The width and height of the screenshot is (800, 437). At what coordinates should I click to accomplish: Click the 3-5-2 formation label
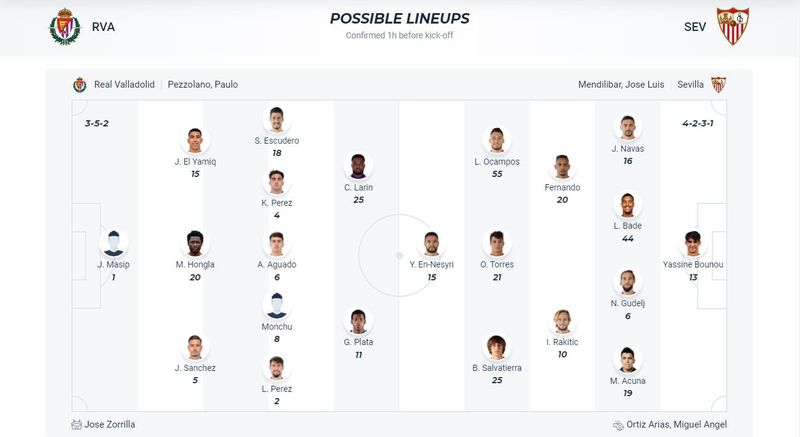click(x=96, y=123)
